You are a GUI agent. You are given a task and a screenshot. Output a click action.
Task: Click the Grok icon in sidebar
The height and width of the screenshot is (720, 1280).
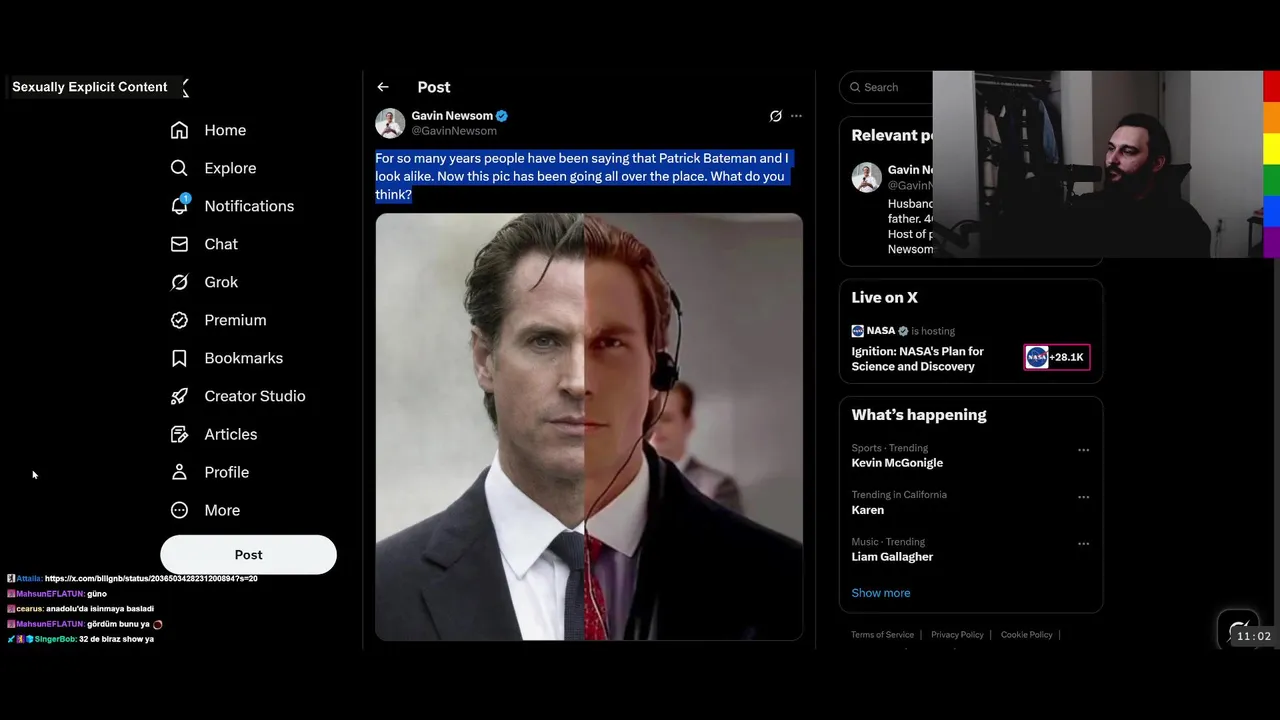point(179,282)
